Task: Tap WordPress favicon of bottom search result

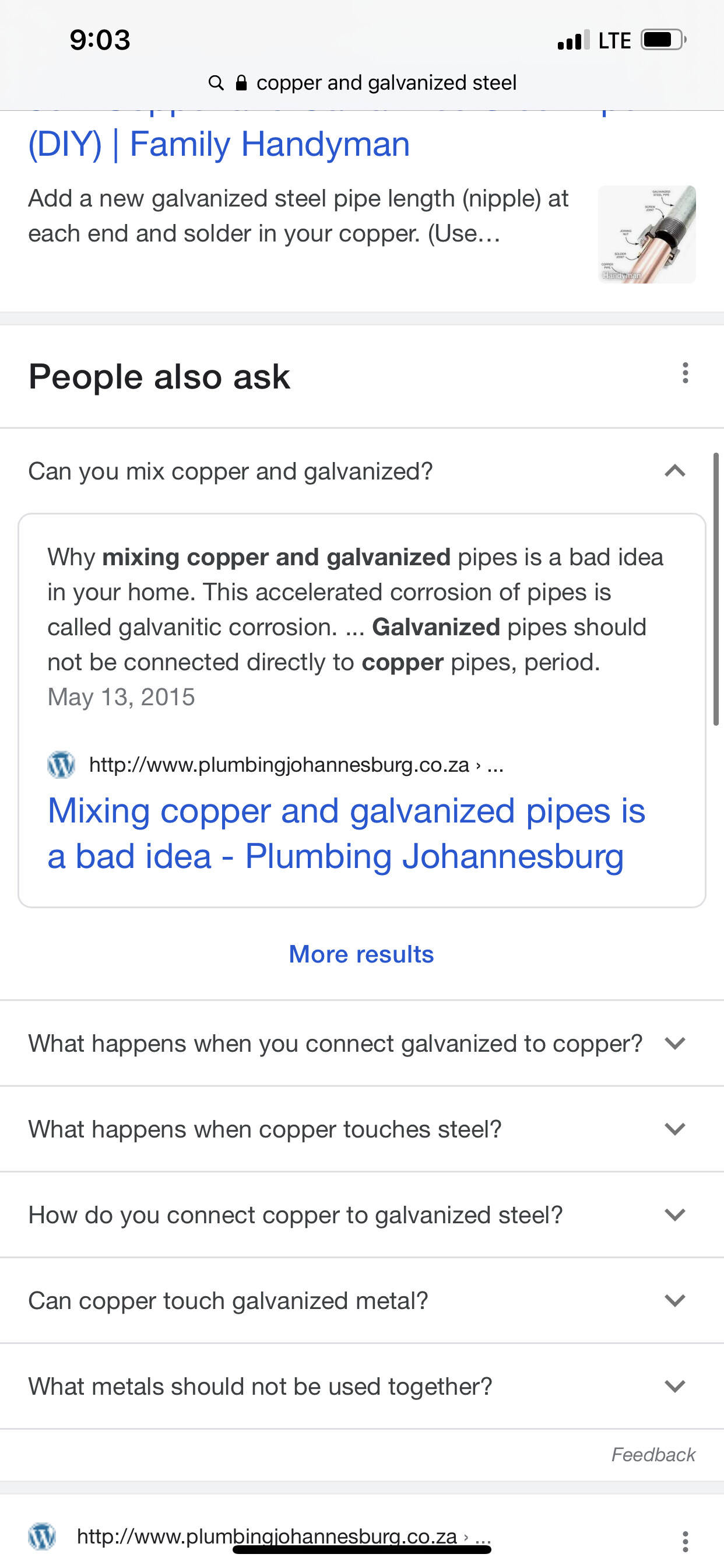Action: point(42,1536)
